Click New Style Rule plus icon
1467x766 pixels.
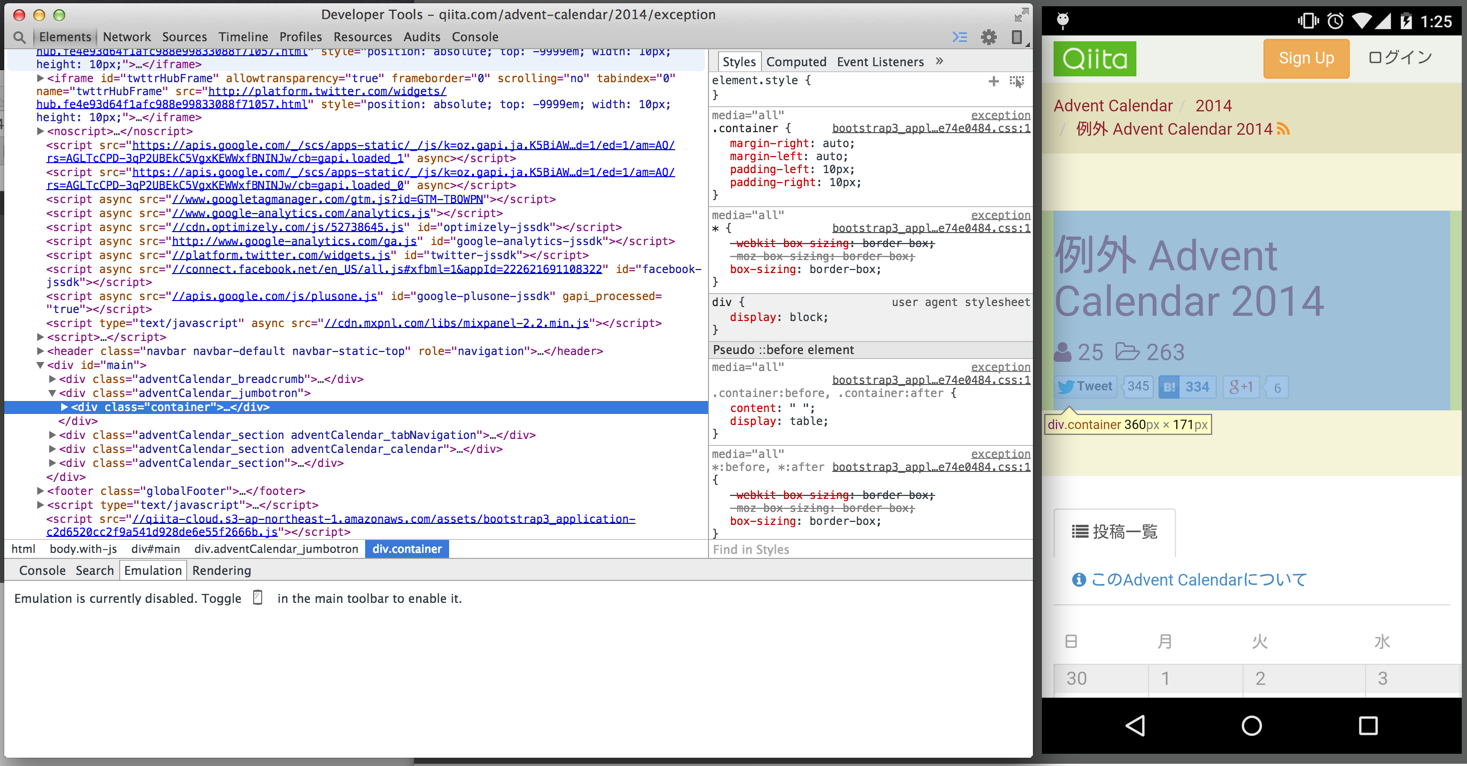[x=993, y=81]
